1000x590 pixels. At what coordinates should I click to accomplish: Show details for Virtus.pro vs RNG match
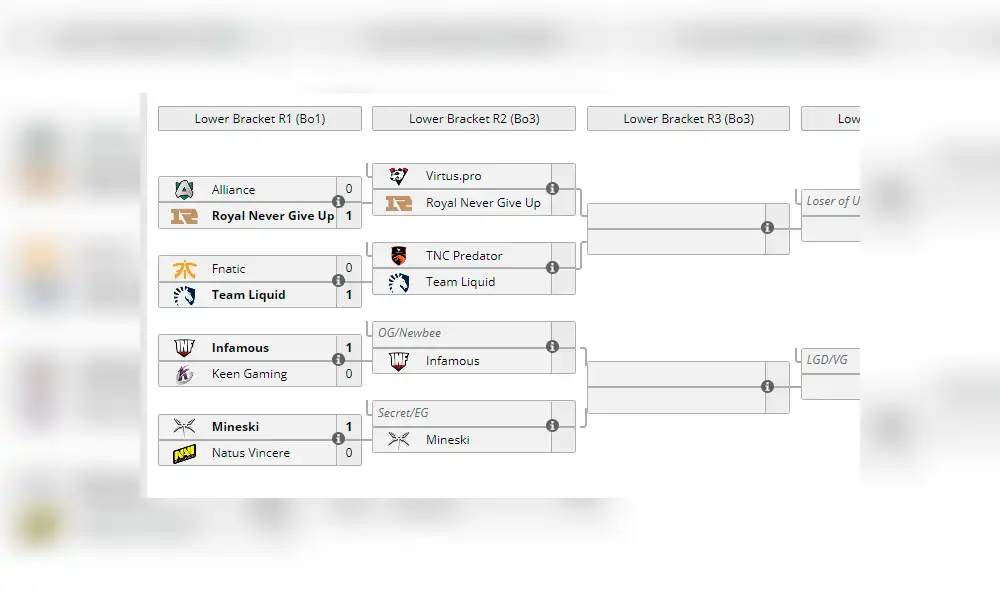pyautogui.click(x=552, y=189)
